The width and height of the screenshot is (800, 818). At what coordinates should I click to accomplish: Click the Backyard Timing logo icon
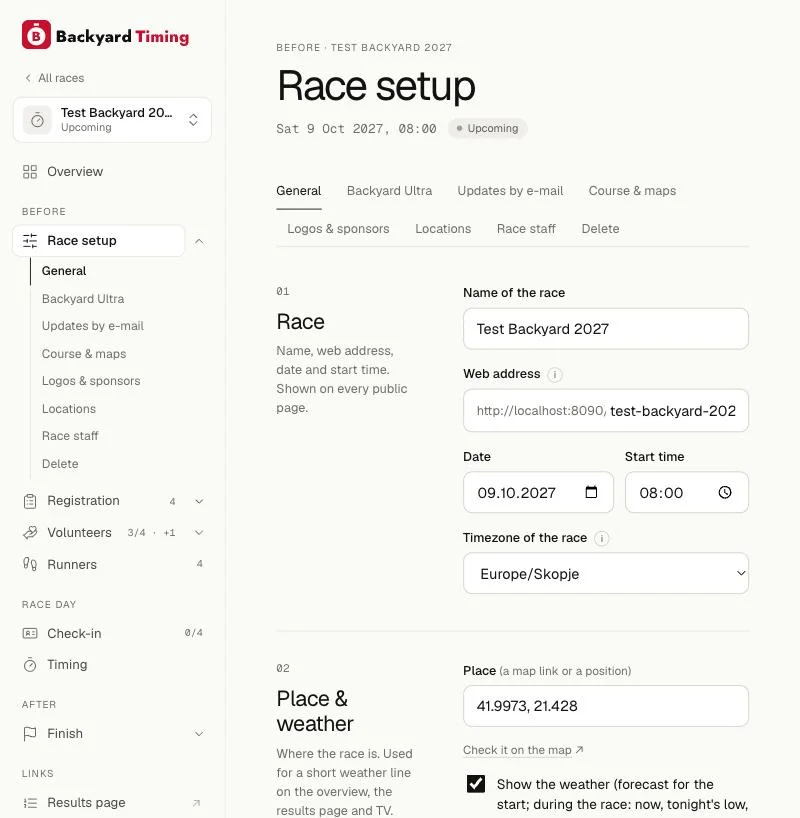(x=36, y=34)
